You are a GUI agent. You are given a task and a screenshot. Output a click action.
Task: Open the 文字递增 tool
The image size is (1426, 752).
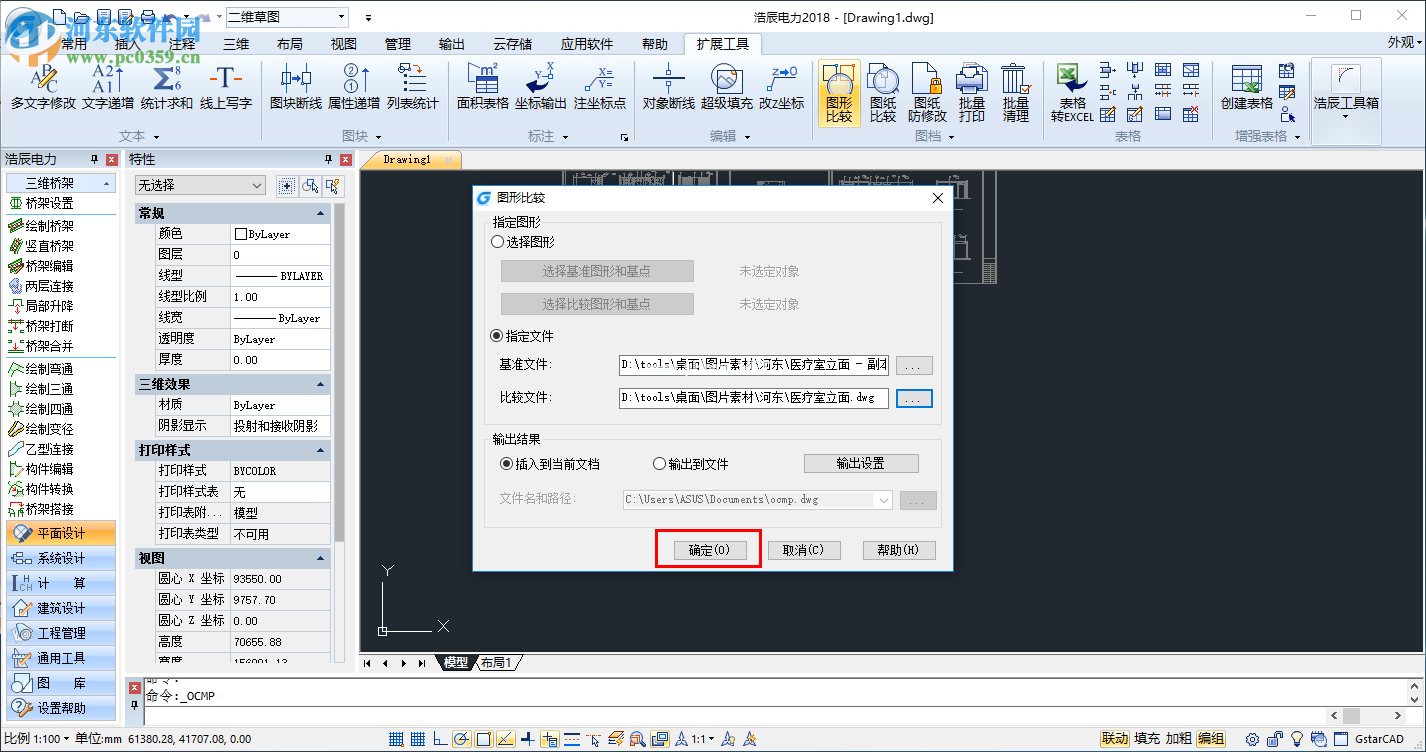tap(107, 87)
